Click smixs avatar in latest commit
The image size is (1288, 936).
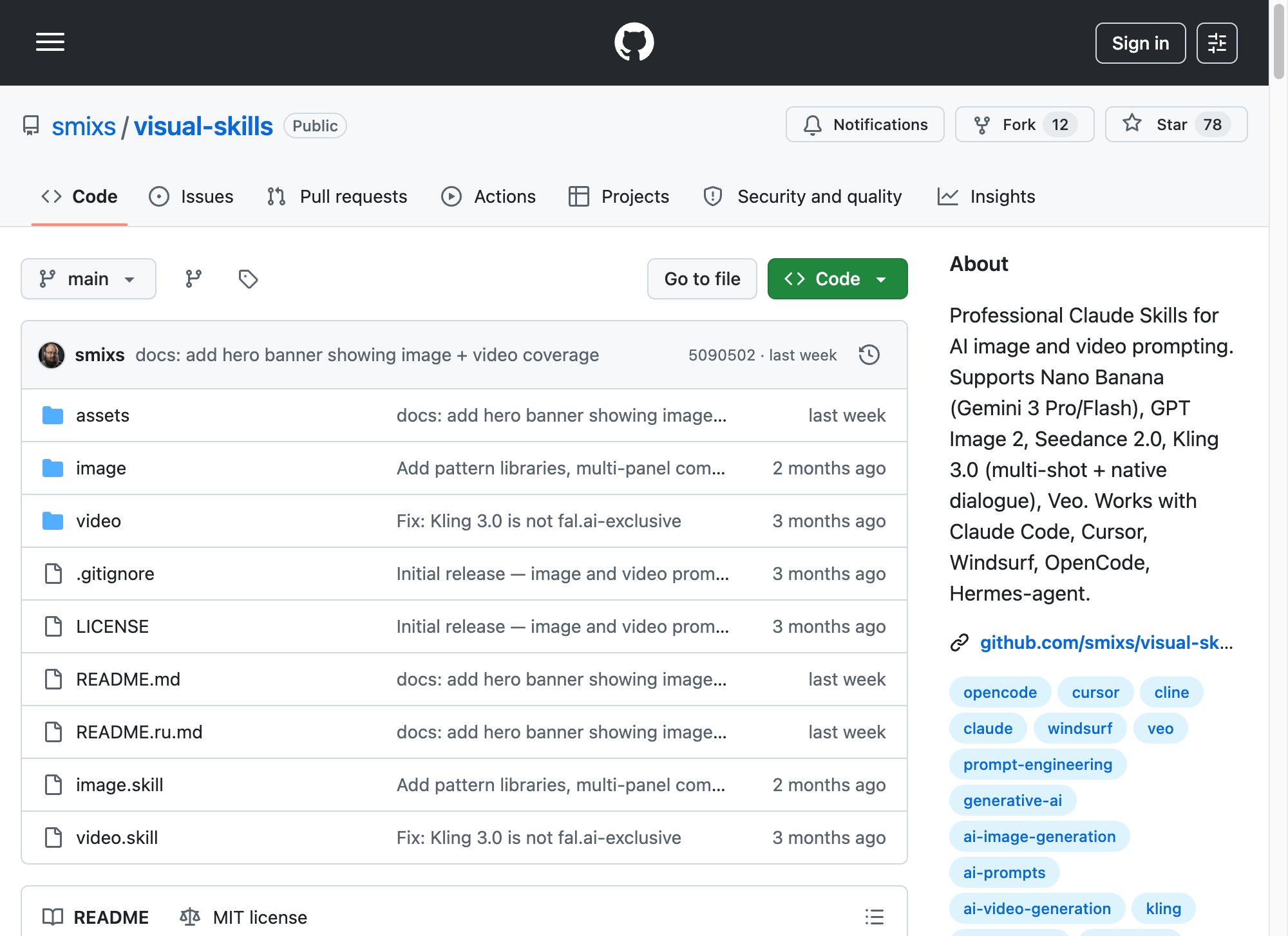[x=52, y=355]
